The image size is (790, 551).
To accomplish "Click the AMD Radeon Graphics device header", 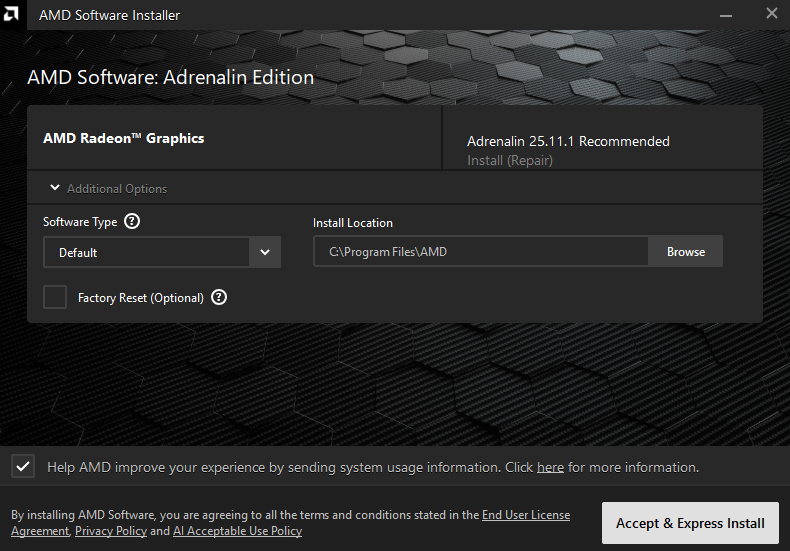I will (124, 139).
